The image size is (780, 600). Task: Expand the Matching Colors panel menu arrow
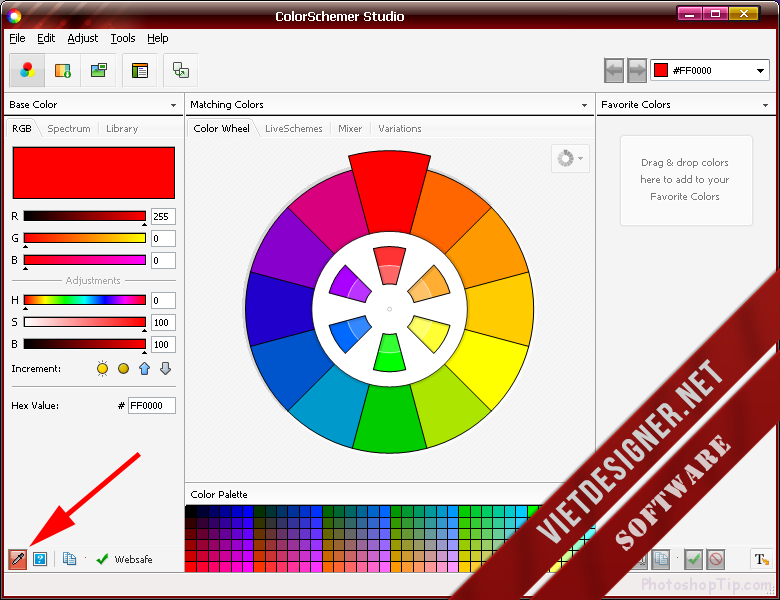[x=584, y=105]
